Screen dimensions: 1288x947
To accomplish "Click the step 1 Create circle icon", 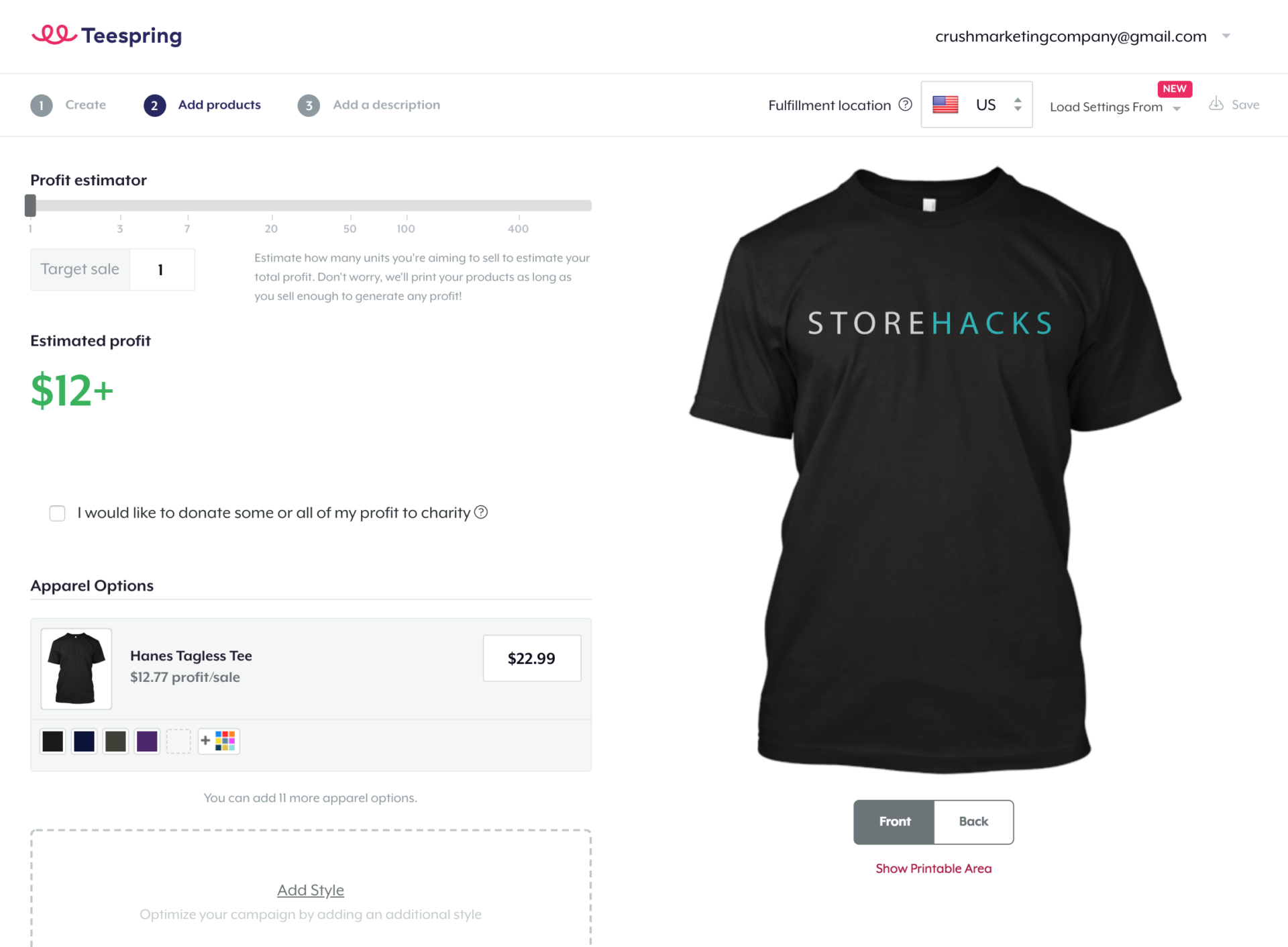I will click(x=41, y=105).
